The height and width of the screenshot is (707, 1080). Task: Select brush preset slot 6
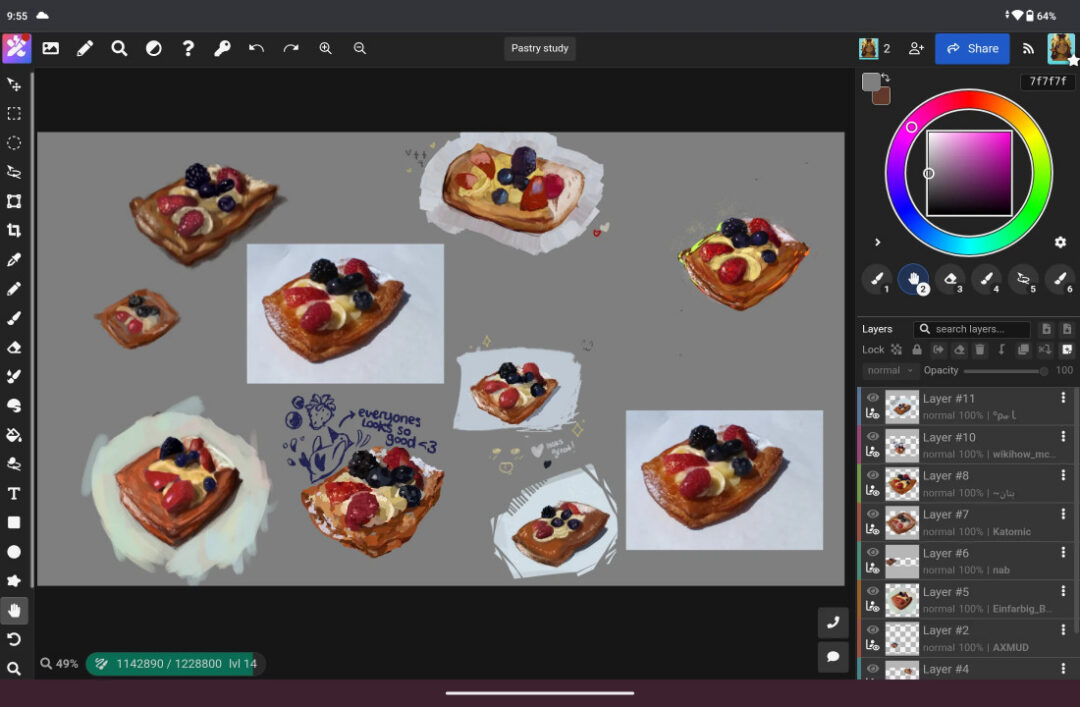[x=1060, y=279]
